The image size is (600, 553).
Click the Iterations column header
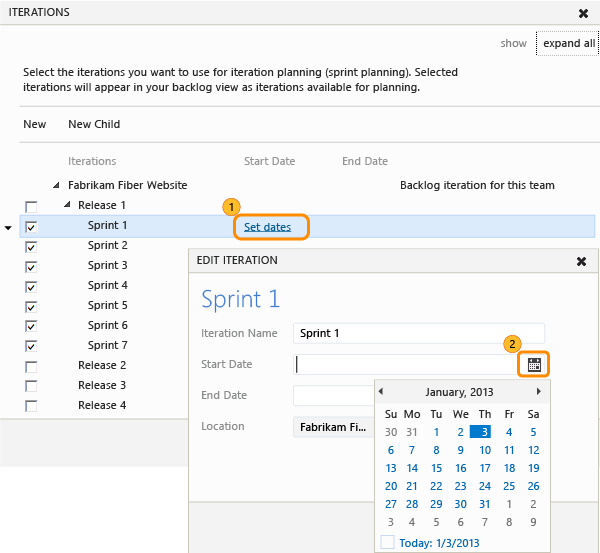(x=92, y=161)
